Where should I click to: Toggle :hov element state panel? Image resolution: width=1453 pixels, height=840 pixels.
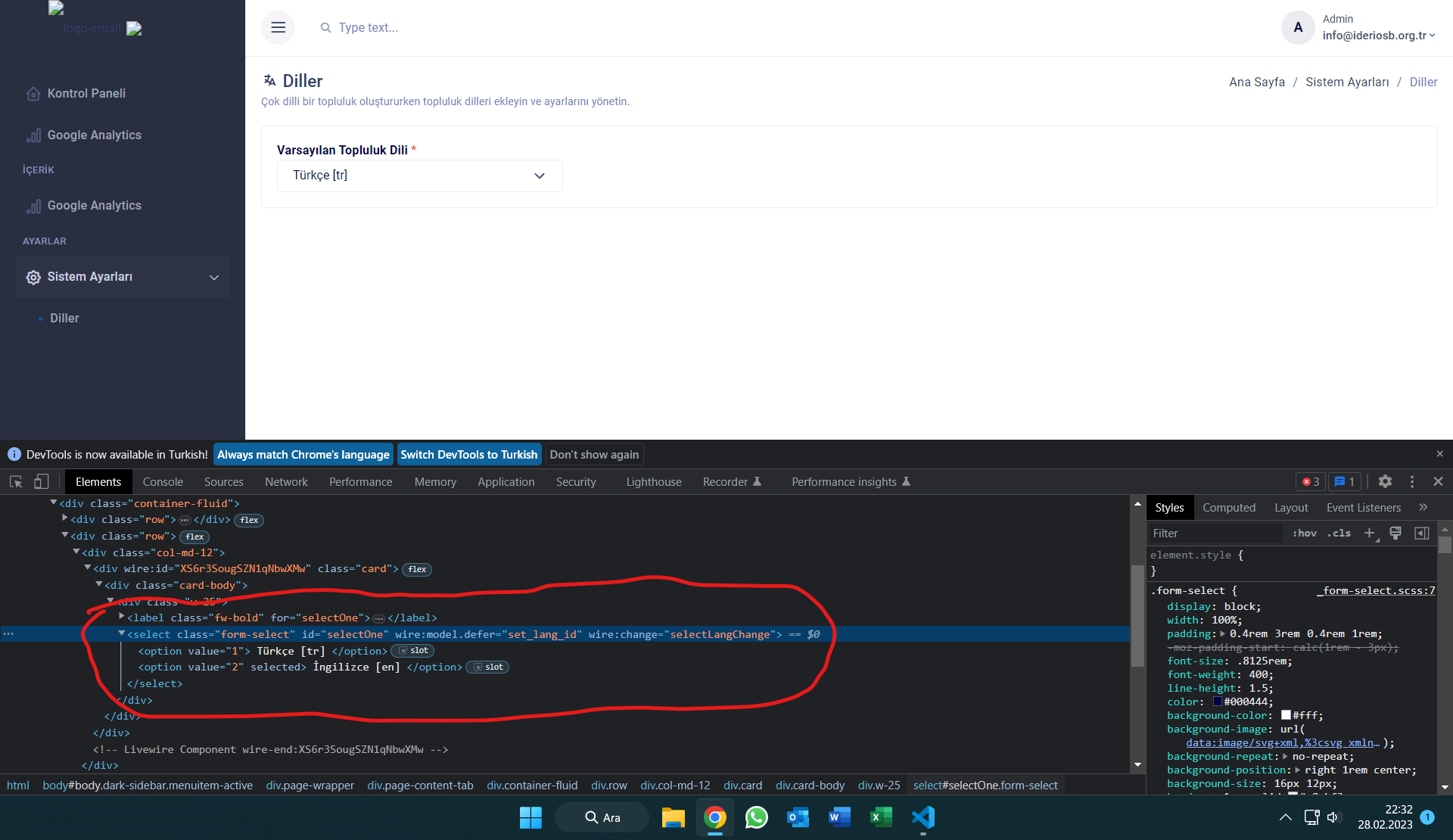[1305, 533]
